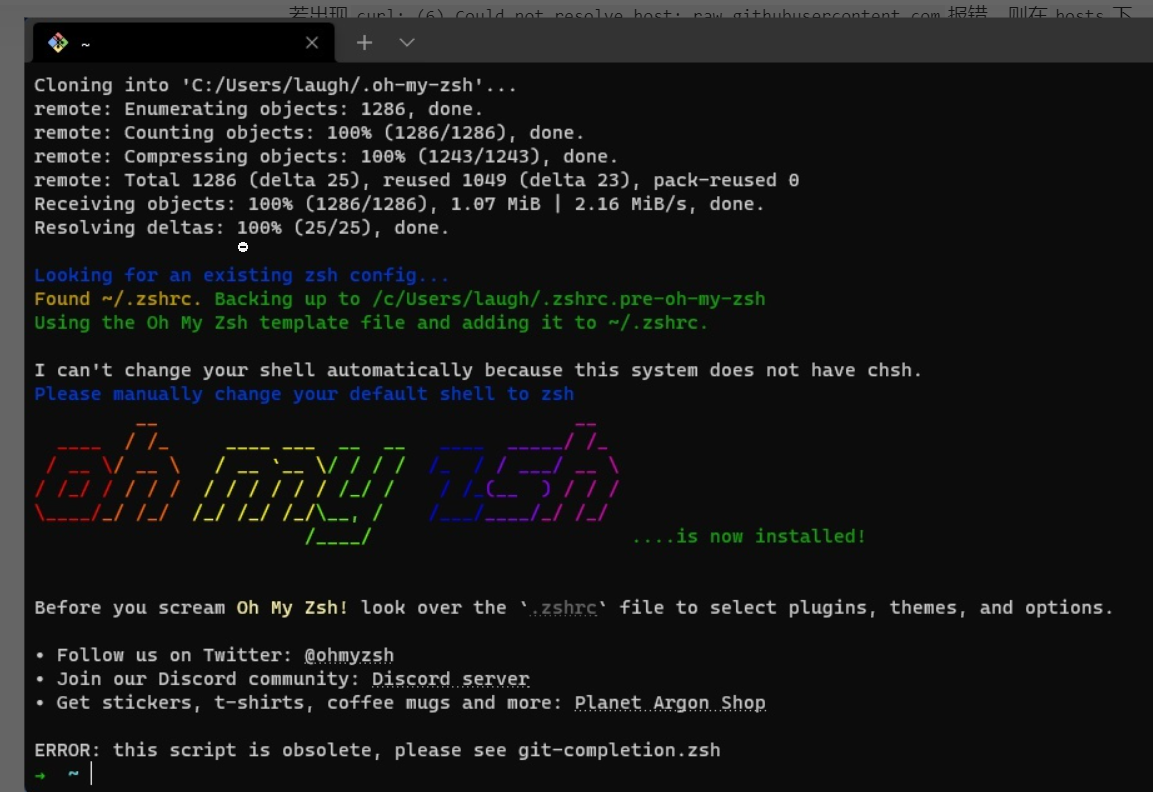Click the green arrow prompt symbol
The width and height of the screenshot is (1153, 792).
tap(40, 775)
